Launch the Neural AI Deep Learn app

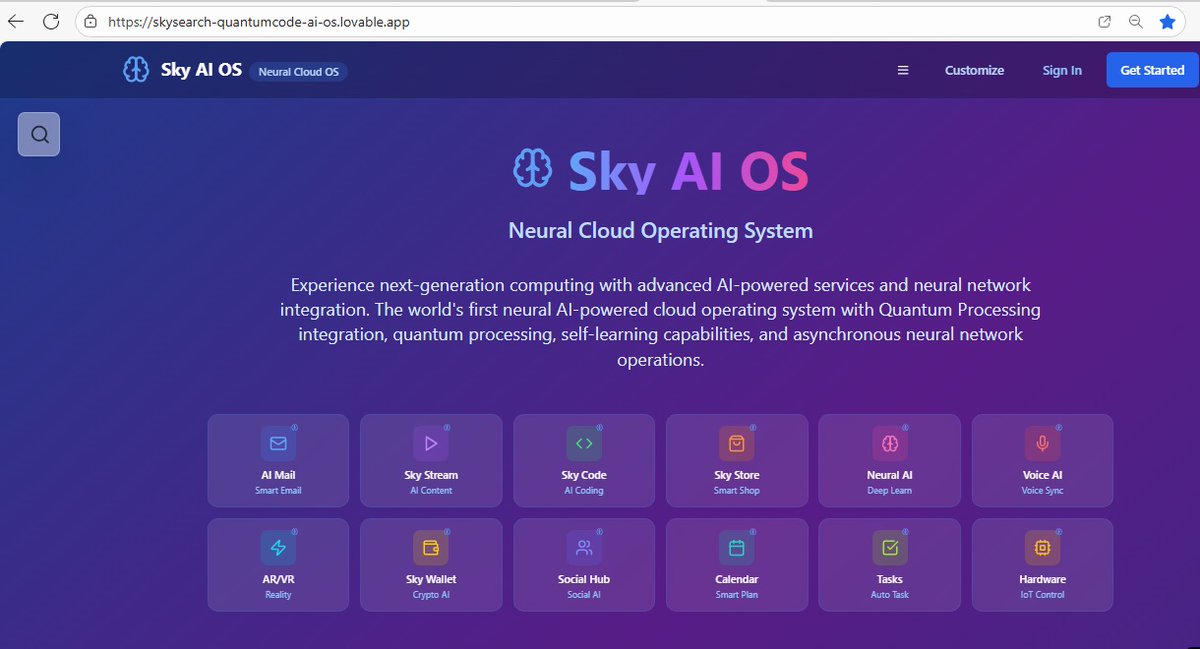click(889, 460)
